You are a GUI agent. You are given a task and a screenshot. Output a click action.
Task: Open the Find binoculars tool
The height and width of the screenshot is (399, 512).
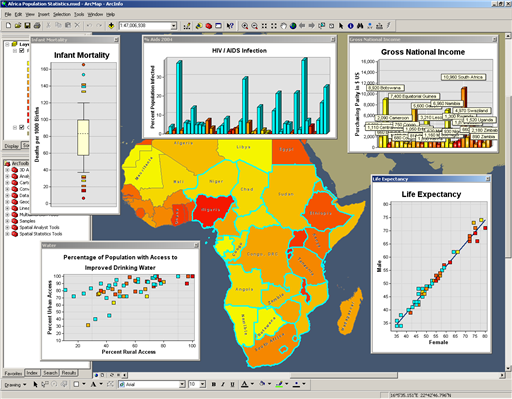360,26
